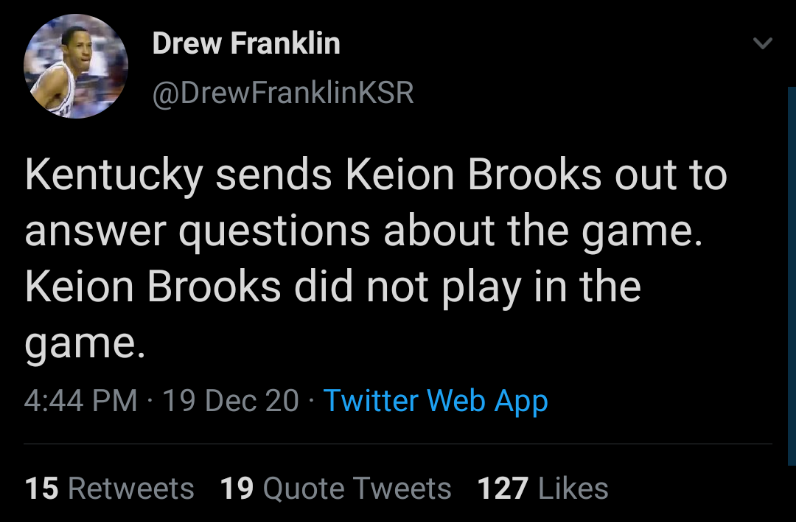796x522 pixels.
Task: Click "did not play in the" text
Action: point(468,288)
